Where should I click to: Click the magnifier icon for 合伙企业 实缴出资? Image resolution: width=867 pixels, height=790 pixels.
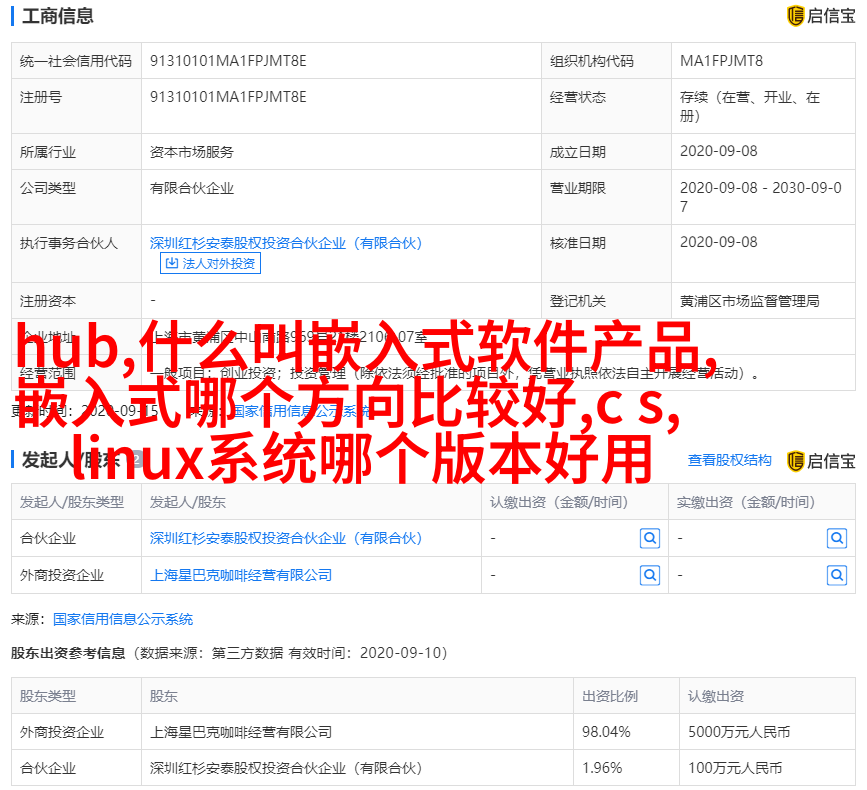point(837,538)
